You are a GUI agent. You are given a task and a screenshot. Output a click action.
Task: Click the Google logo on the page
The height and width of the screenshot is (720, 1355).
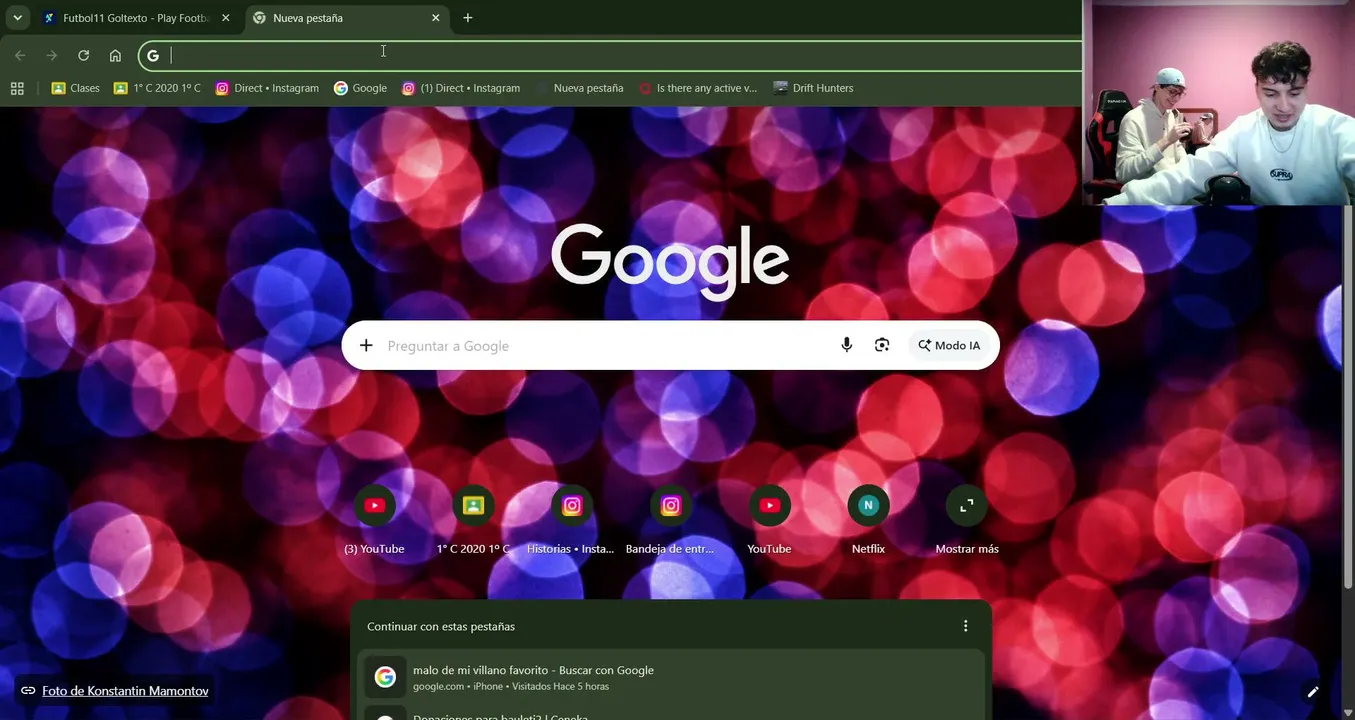[670, 261]
